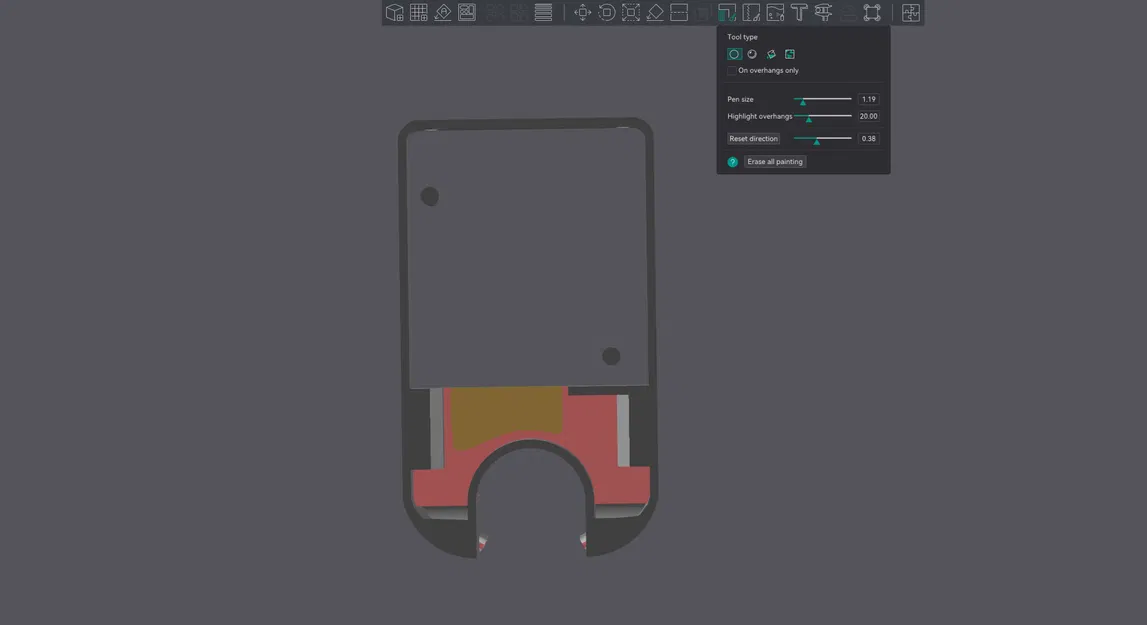The image size is (1147, 625).
Task: Click the value field showing 0.38
Action: tap(868, 138)
